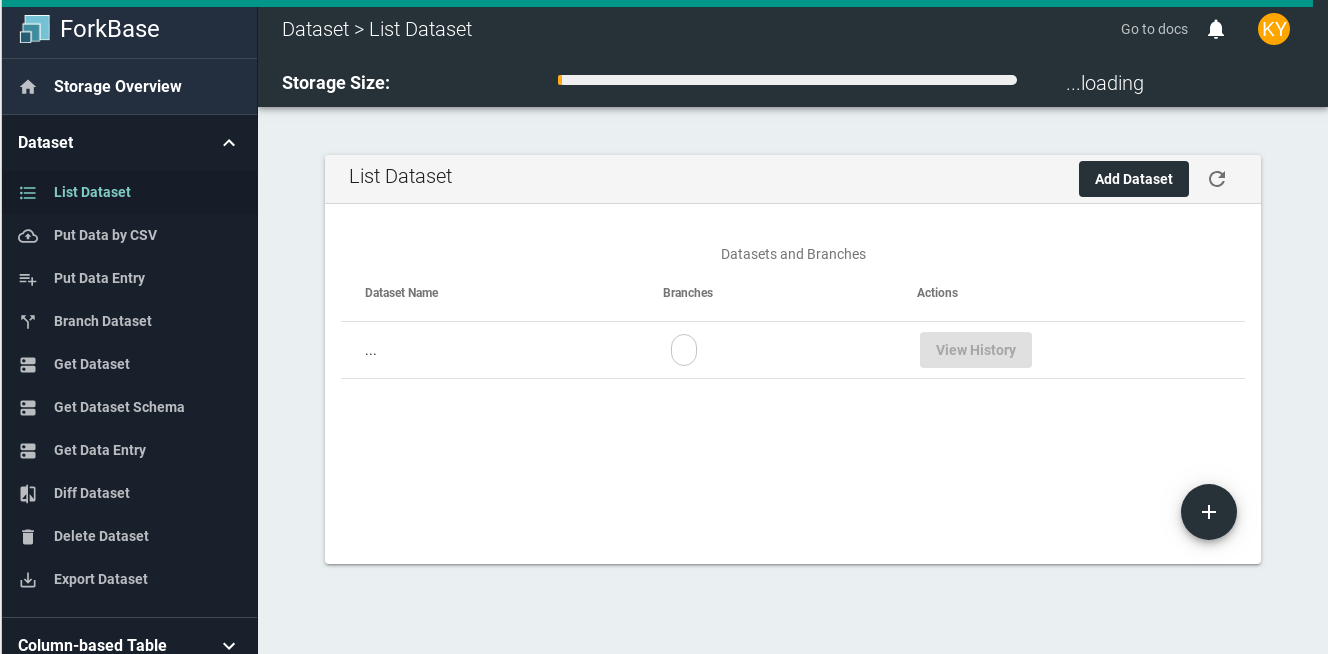Click the Storage Size progress bar
The height and width of the screenshot is (654, 1328).
pyautogui.click(x=787, y=80)
